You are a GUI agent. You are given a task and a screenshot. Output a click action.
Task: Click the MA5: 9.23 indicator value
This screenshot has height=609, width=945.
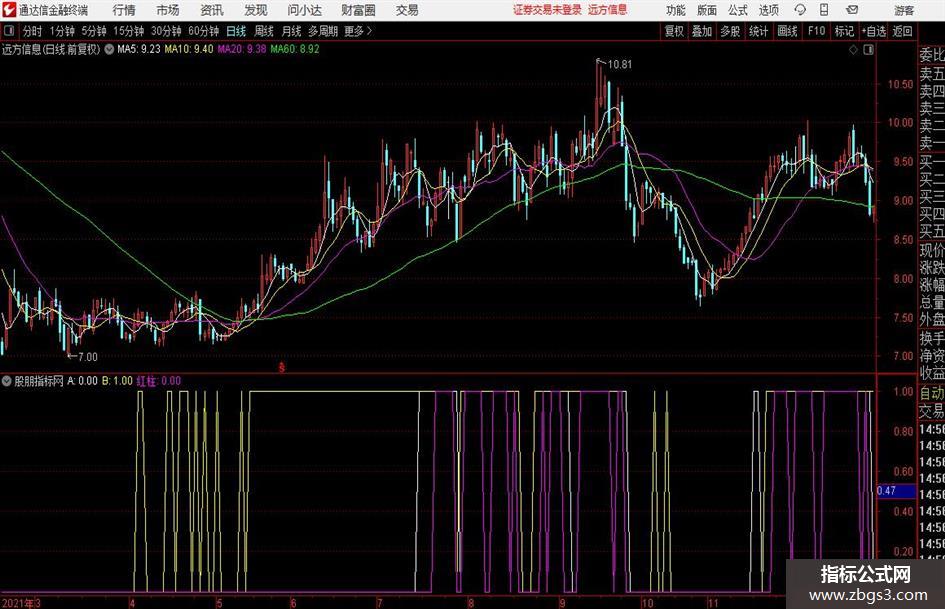(139, 49)
